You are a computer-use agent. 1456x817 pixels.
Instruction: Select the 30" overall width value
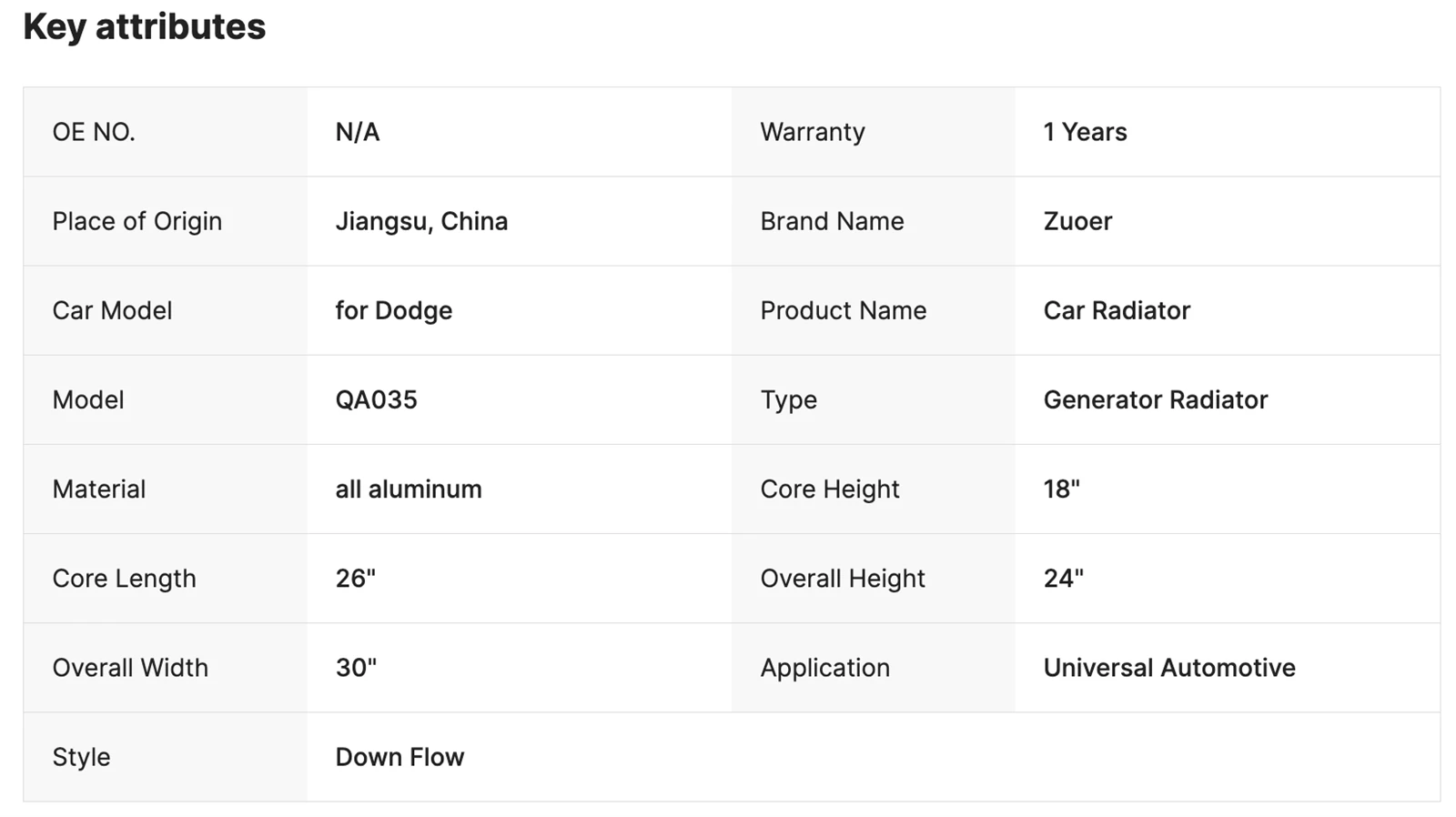tap(356, 667)
